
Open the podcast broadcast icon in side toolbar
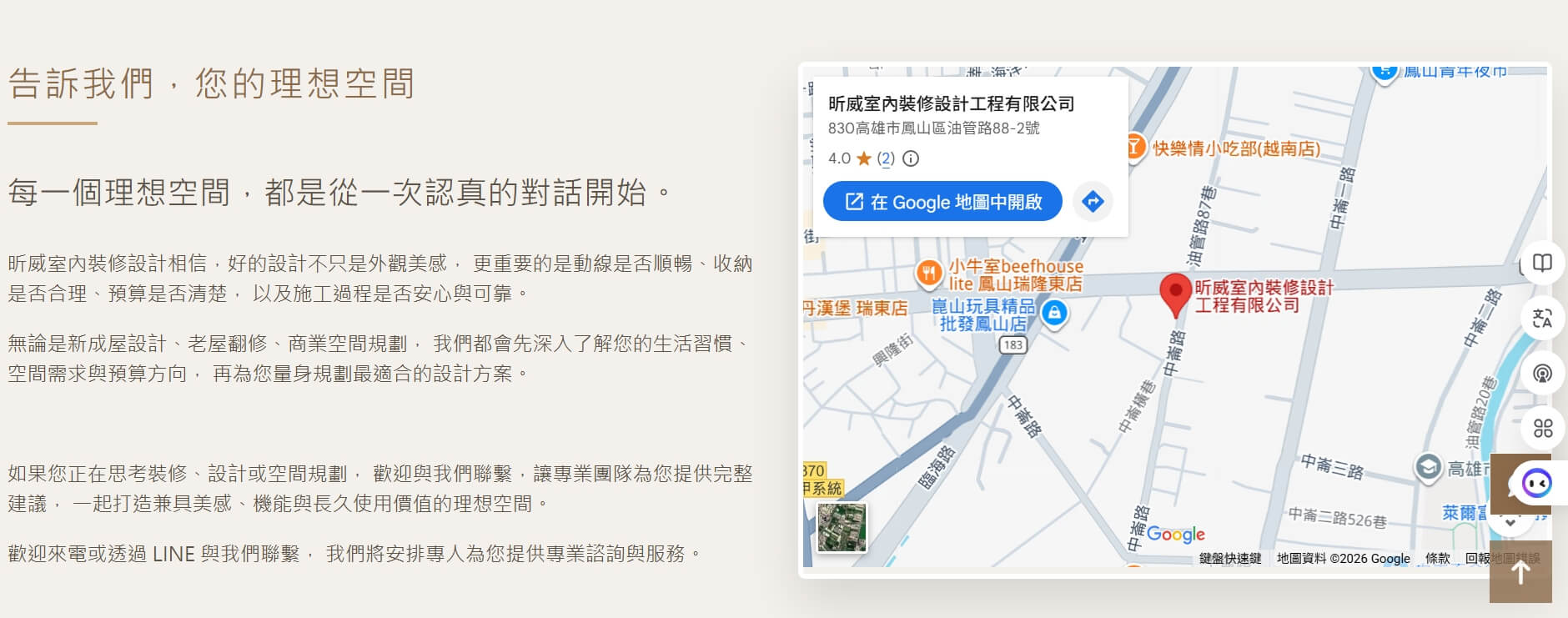pyautogui.click(x=1542, y=373)
